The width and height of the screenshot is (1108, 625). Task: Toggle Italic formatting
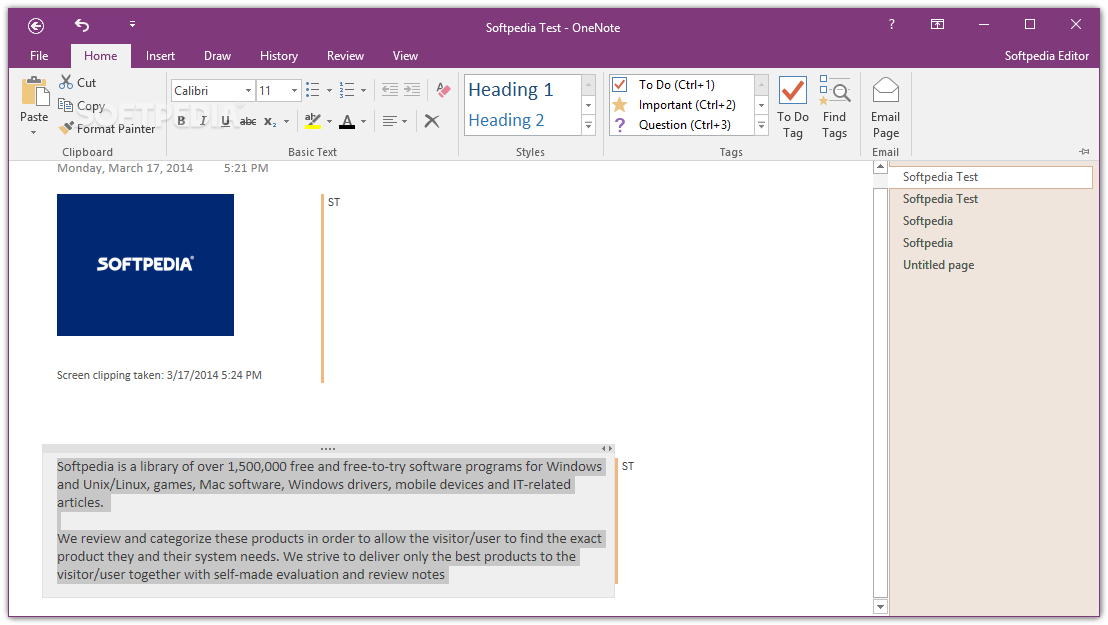click(x=204, y=121)
